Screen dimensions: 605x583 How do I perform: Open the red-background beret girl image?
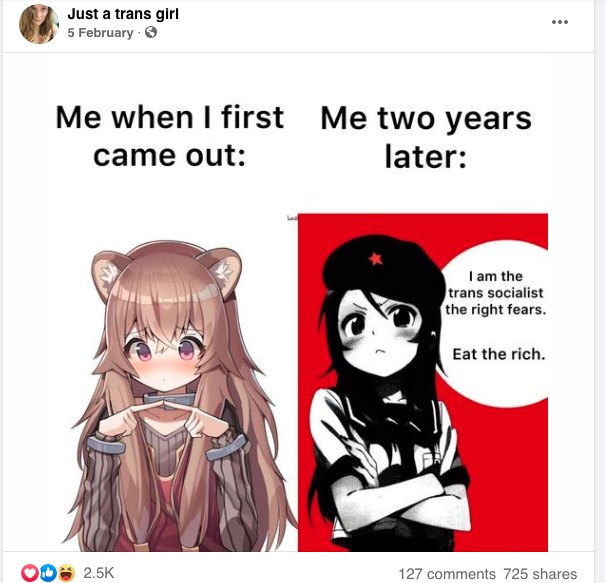tap(423, 382)
